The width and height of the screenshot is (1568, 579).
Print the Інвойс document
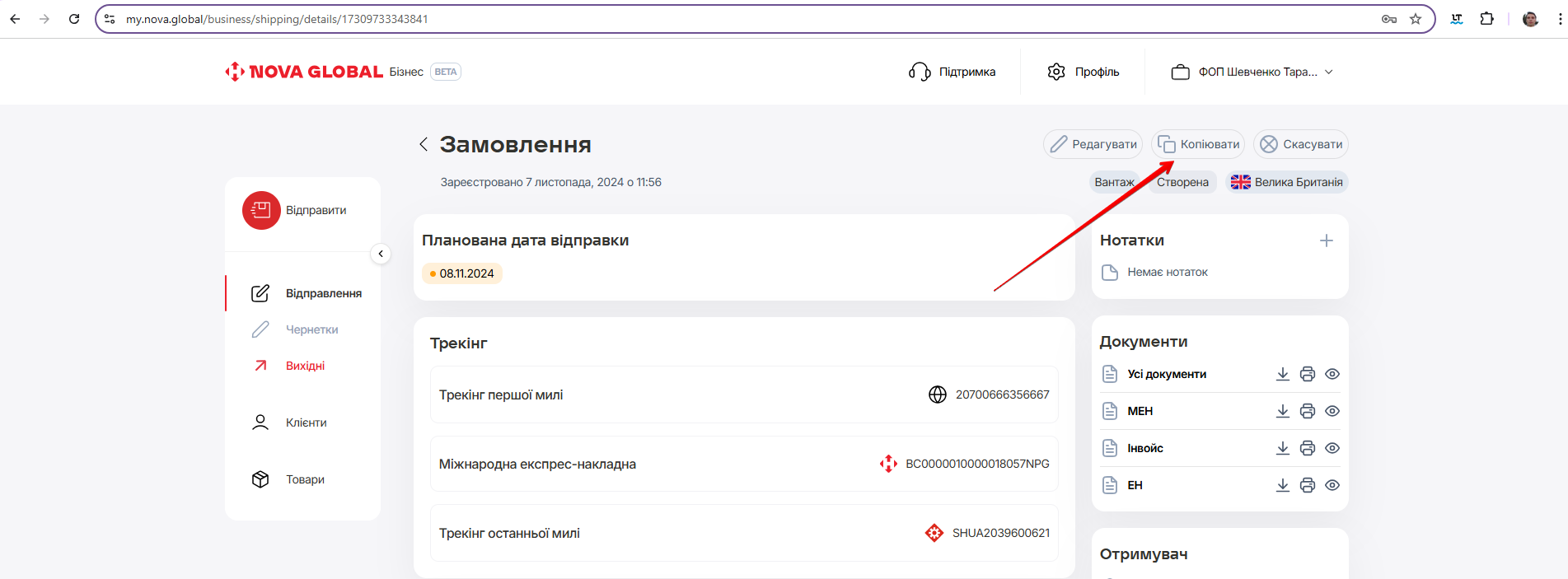(x=1307, y=448)
